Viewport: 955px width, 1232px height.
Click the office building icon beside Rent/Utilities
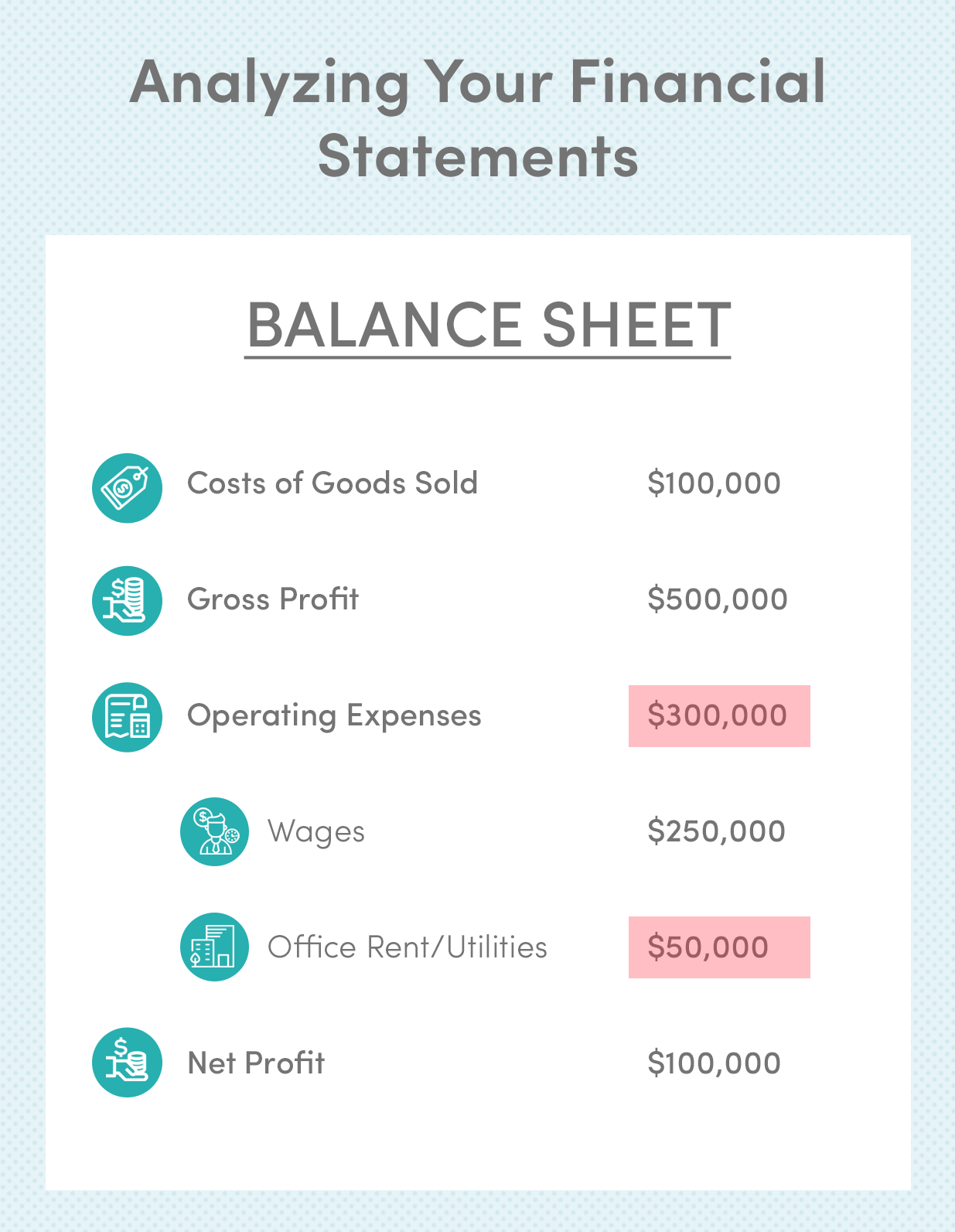coord(214,947)
